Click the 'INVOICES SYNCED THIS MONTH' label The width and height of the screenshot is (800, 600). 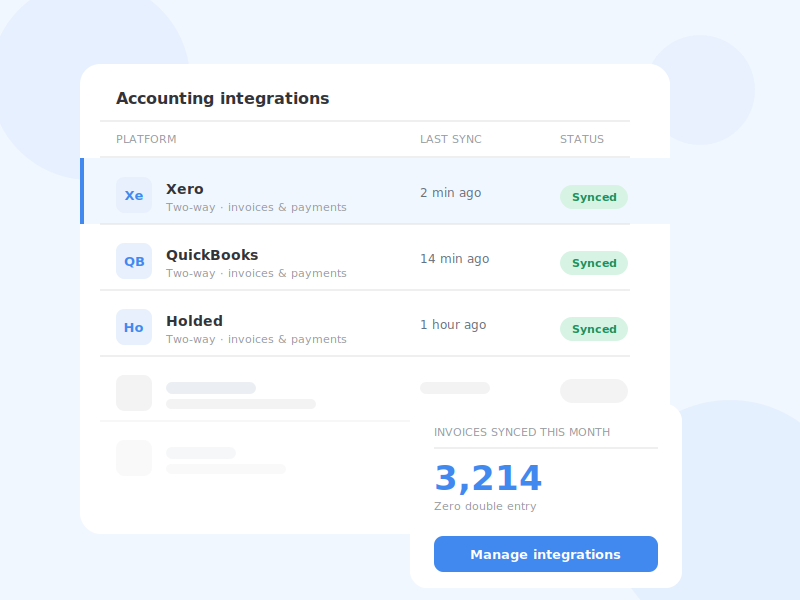click(522, 432)
